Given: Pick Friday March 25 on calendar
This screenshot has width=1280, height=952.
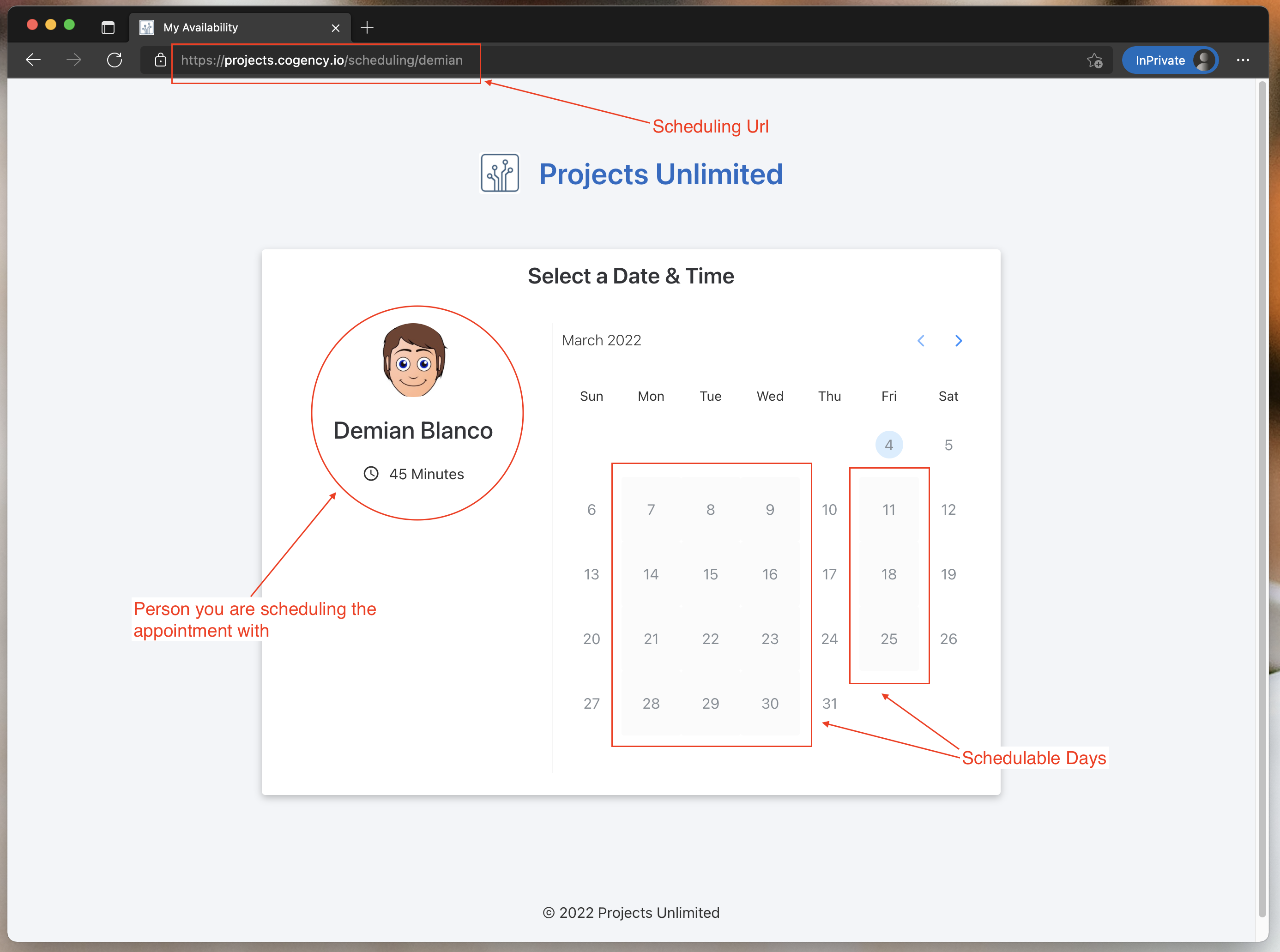Looking at the screenshot, I should point(889,639).
